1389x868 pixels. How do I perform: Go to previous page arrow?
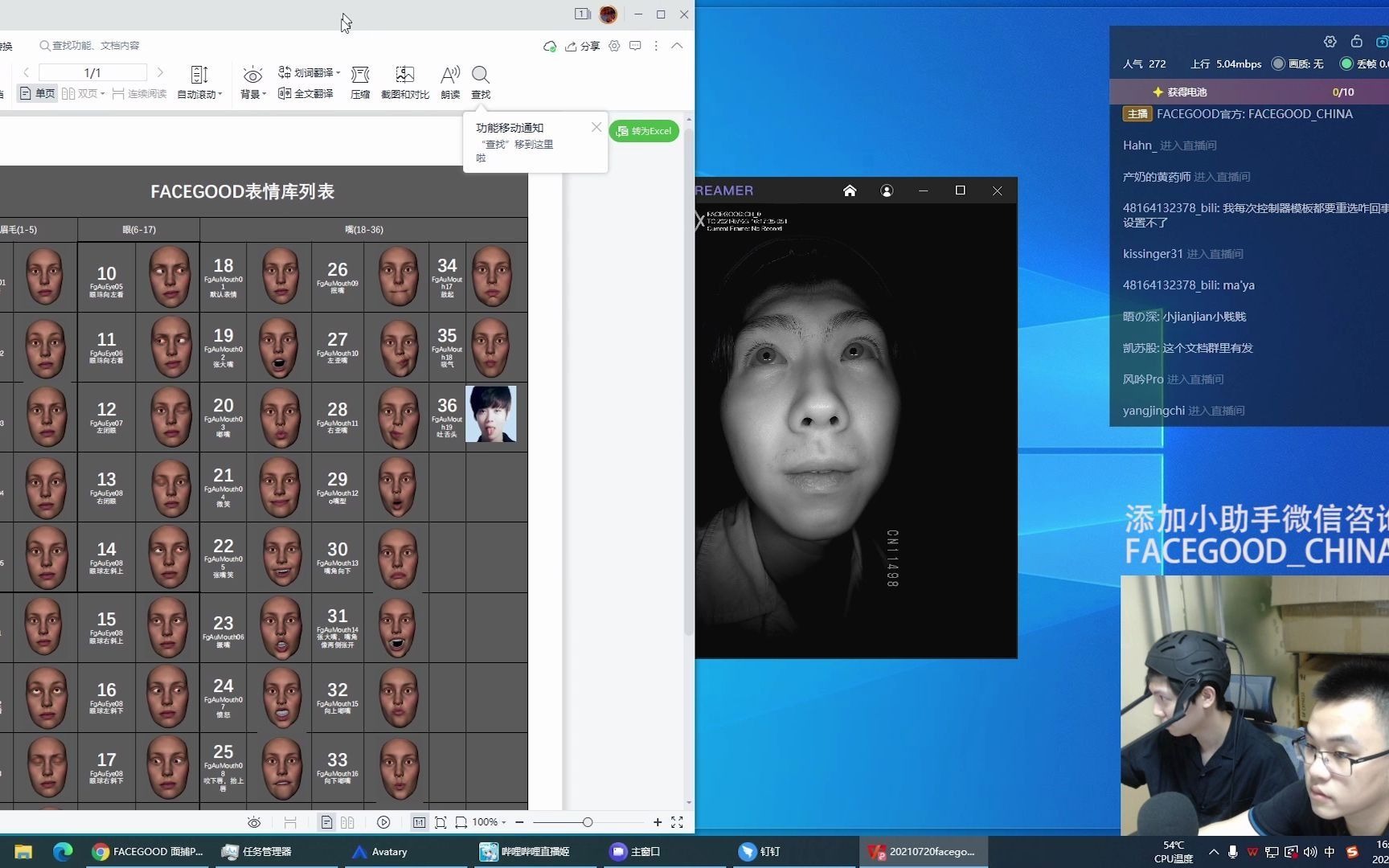27,72
